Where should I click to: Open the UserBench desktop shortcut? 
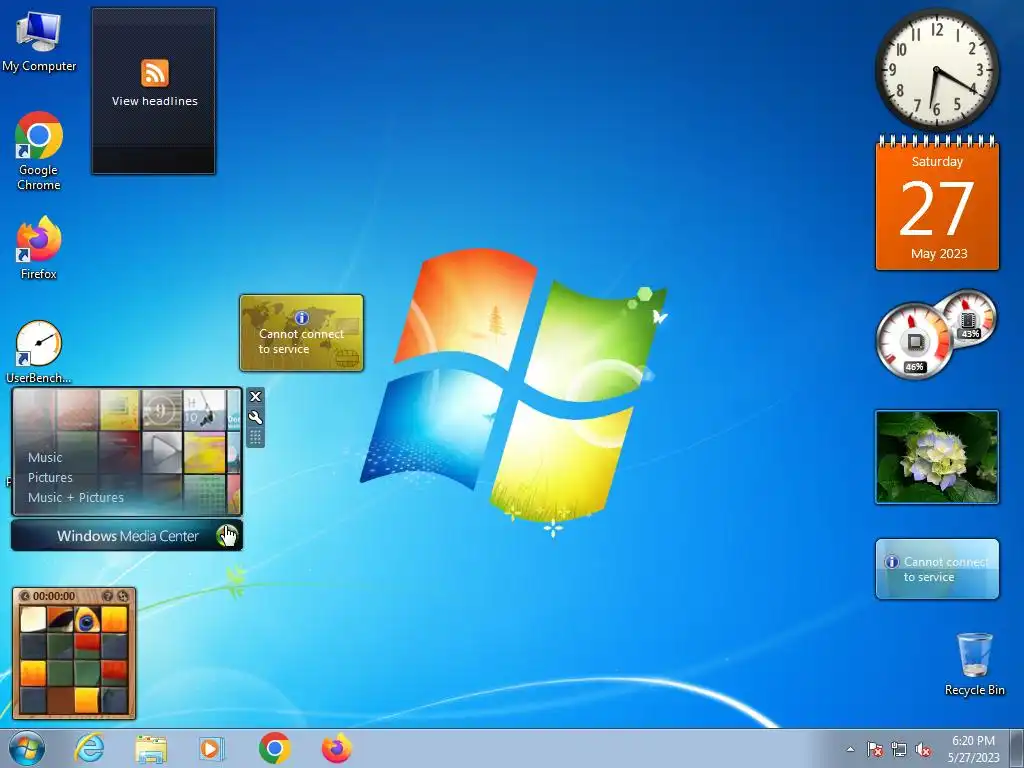(x=39, y=352)
